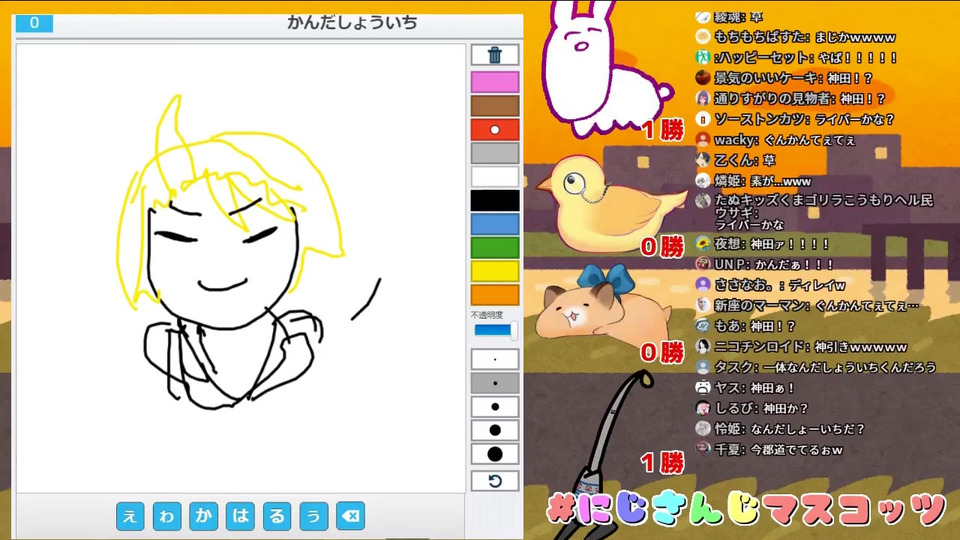The height and width of the screenshot is (540, 960).
Task: Select the brown color swatch
Action: (x=495, y=105)
